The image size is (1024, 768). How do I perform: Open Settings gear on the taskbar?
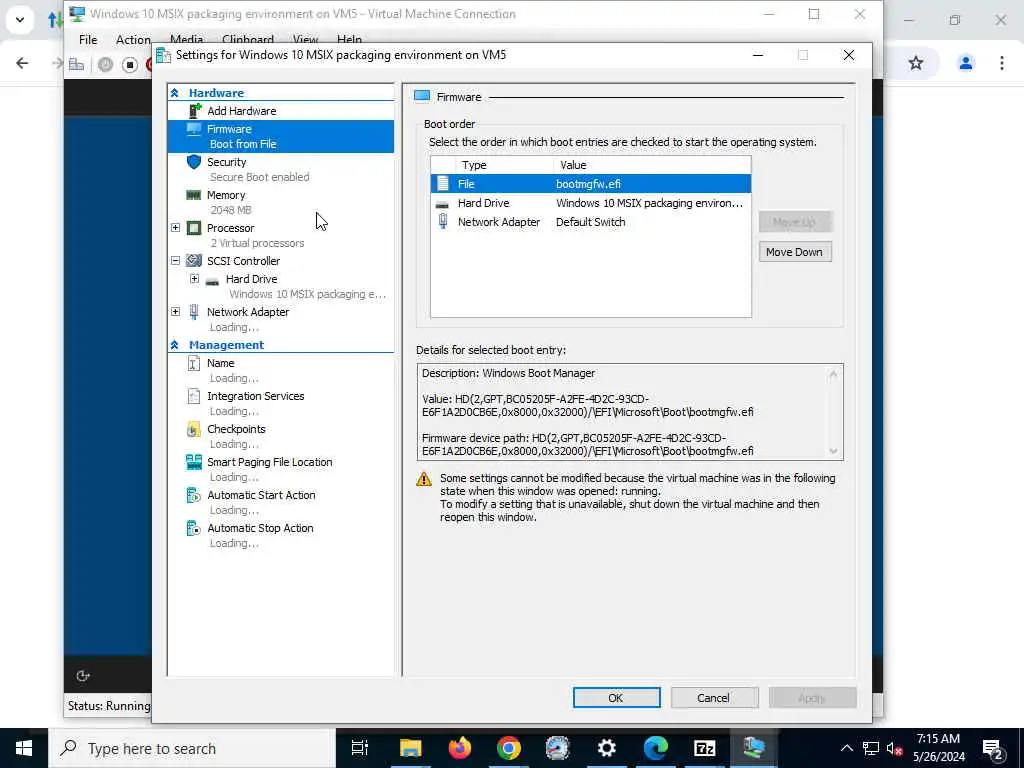607,748
